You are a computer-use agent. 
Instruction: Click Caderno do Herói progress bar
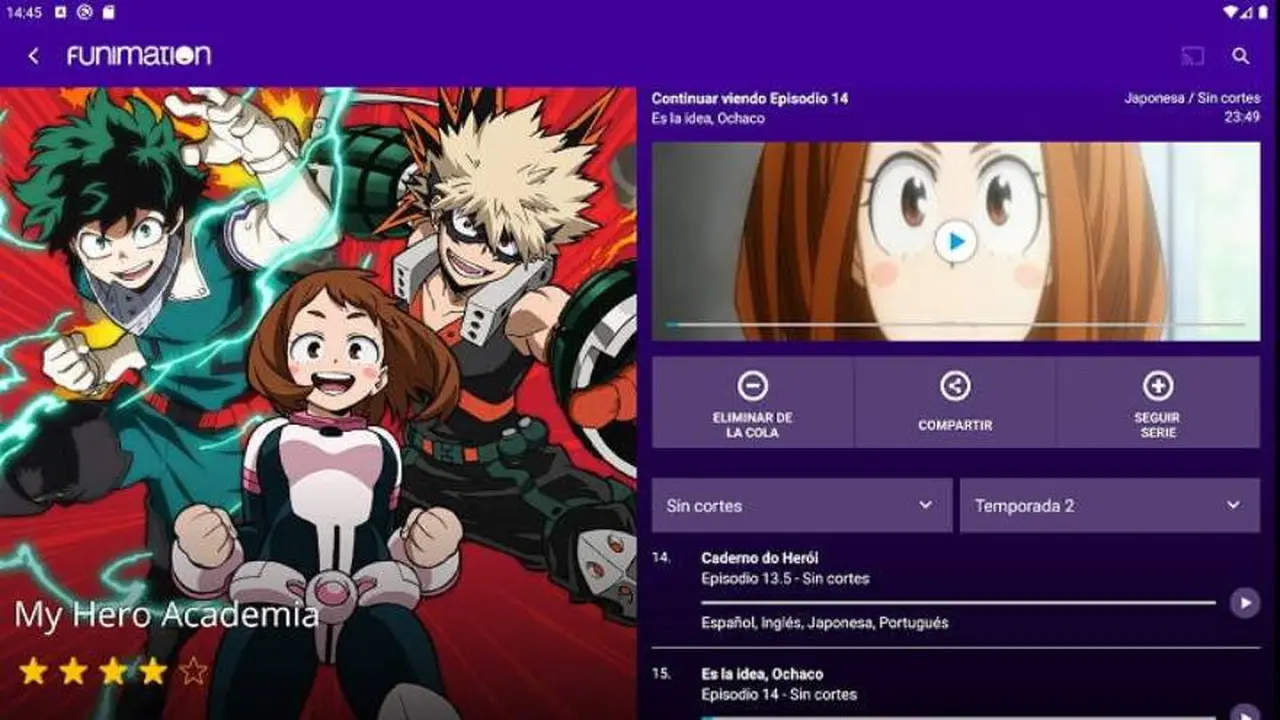click(x=958, y=603)
